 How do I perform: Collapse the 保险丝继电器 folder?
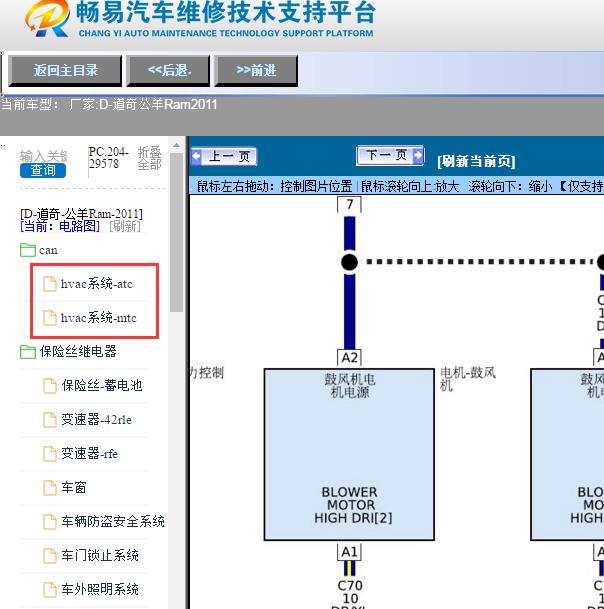click(x=78, y=351)
